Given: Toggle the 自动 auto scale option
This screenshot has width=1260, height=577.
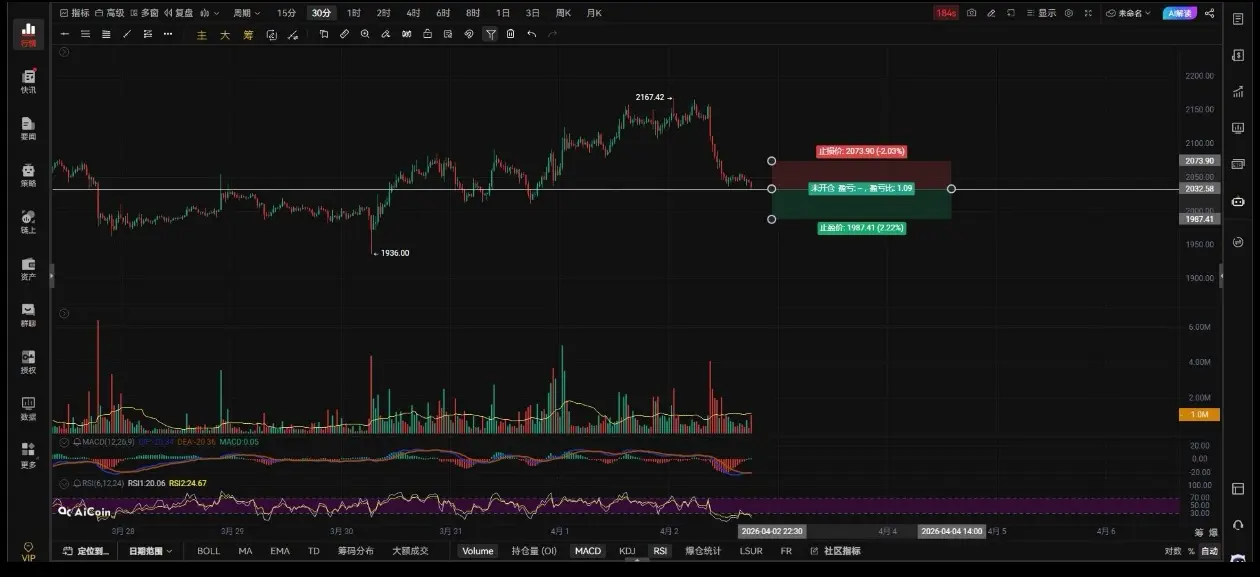Looking at the screenshot, I should coord(1209,551).
